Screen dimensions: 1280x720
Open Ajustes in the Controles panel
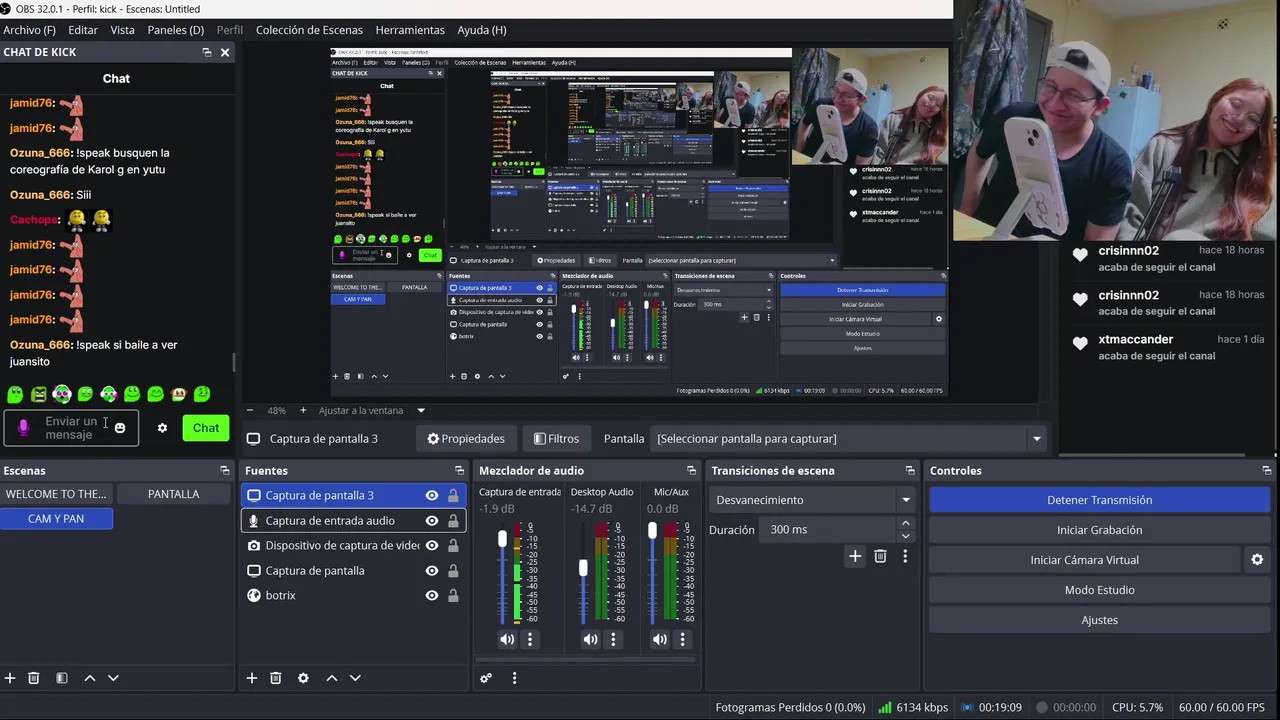click(1099, 620)
